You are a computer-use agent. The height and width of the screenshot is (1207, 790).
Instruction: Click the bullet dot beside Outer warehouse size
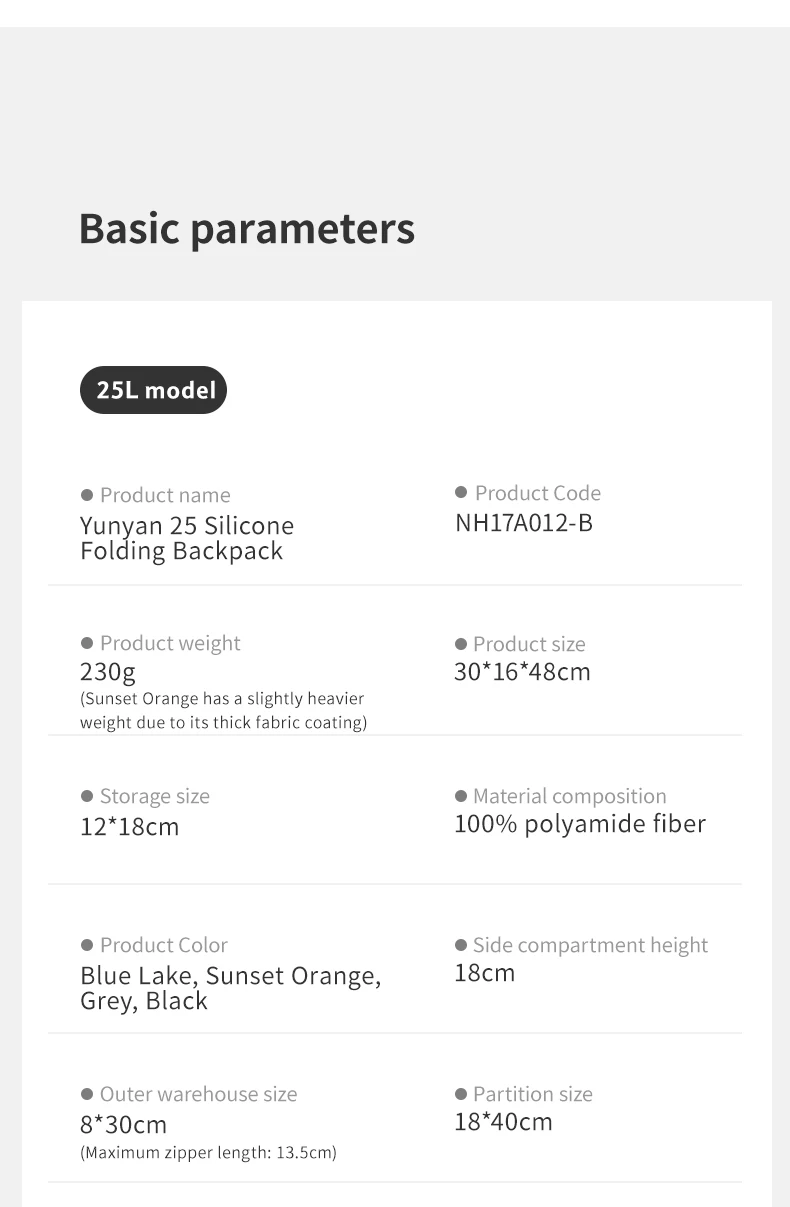coord(87,1094)
